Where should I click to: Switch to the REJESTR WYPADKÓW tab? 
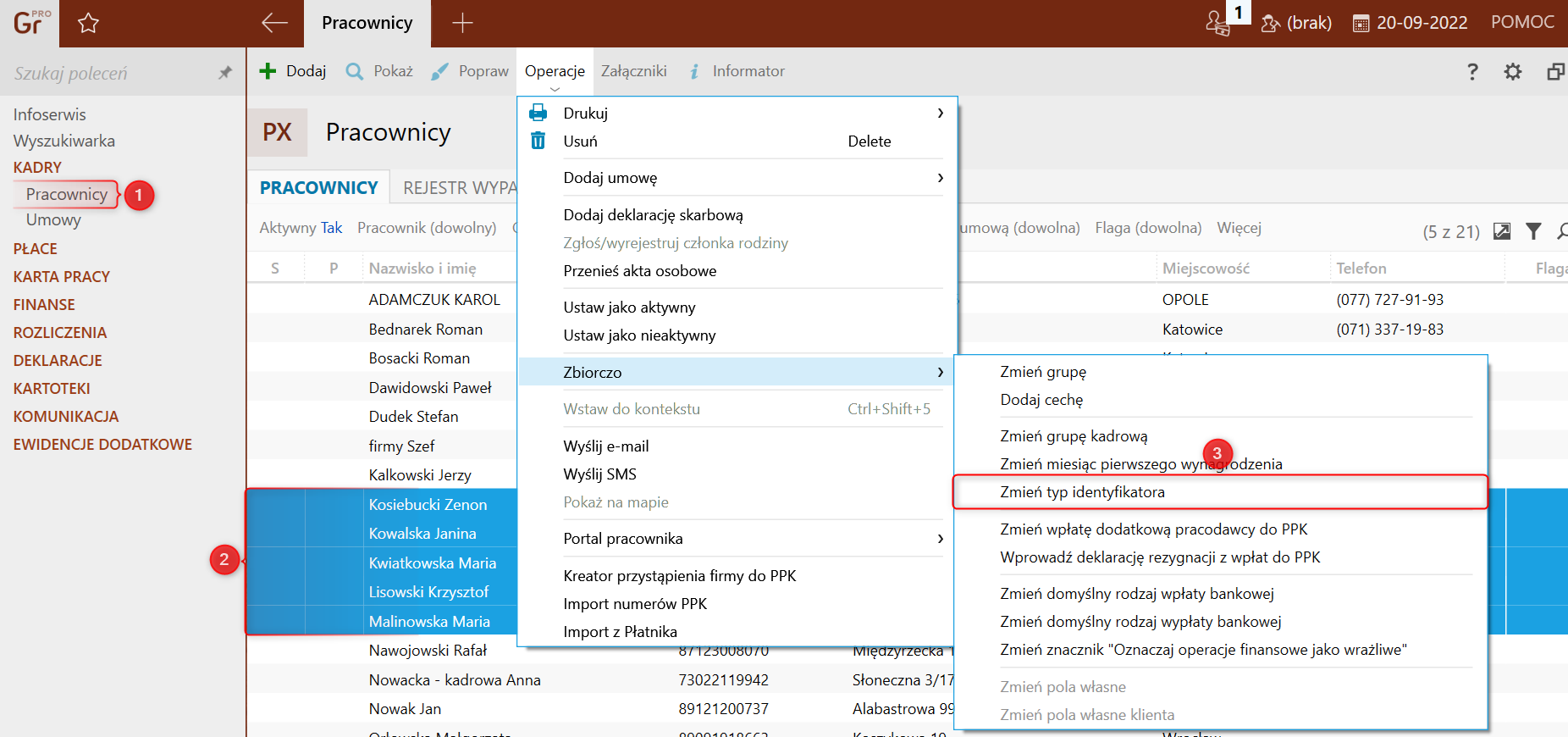pos(459,188)
